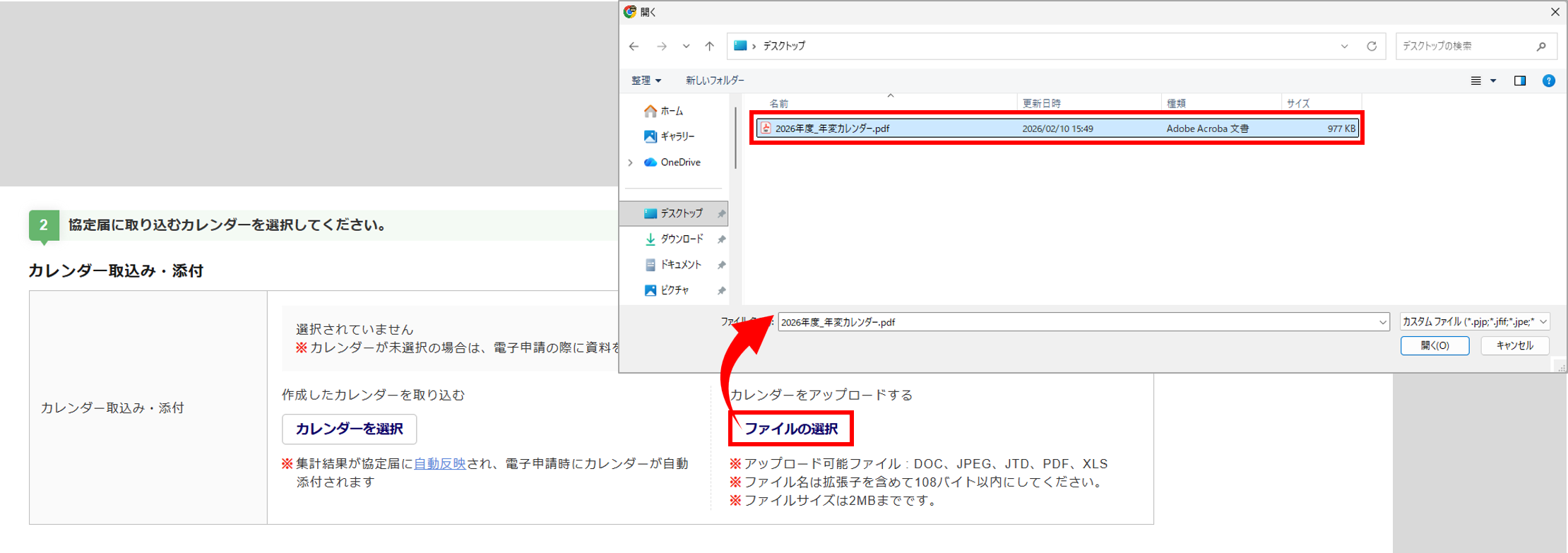Viewport: 1568px width, 553px height.
Task: Click the back navigation arrow
Action: tap(634, 47)
